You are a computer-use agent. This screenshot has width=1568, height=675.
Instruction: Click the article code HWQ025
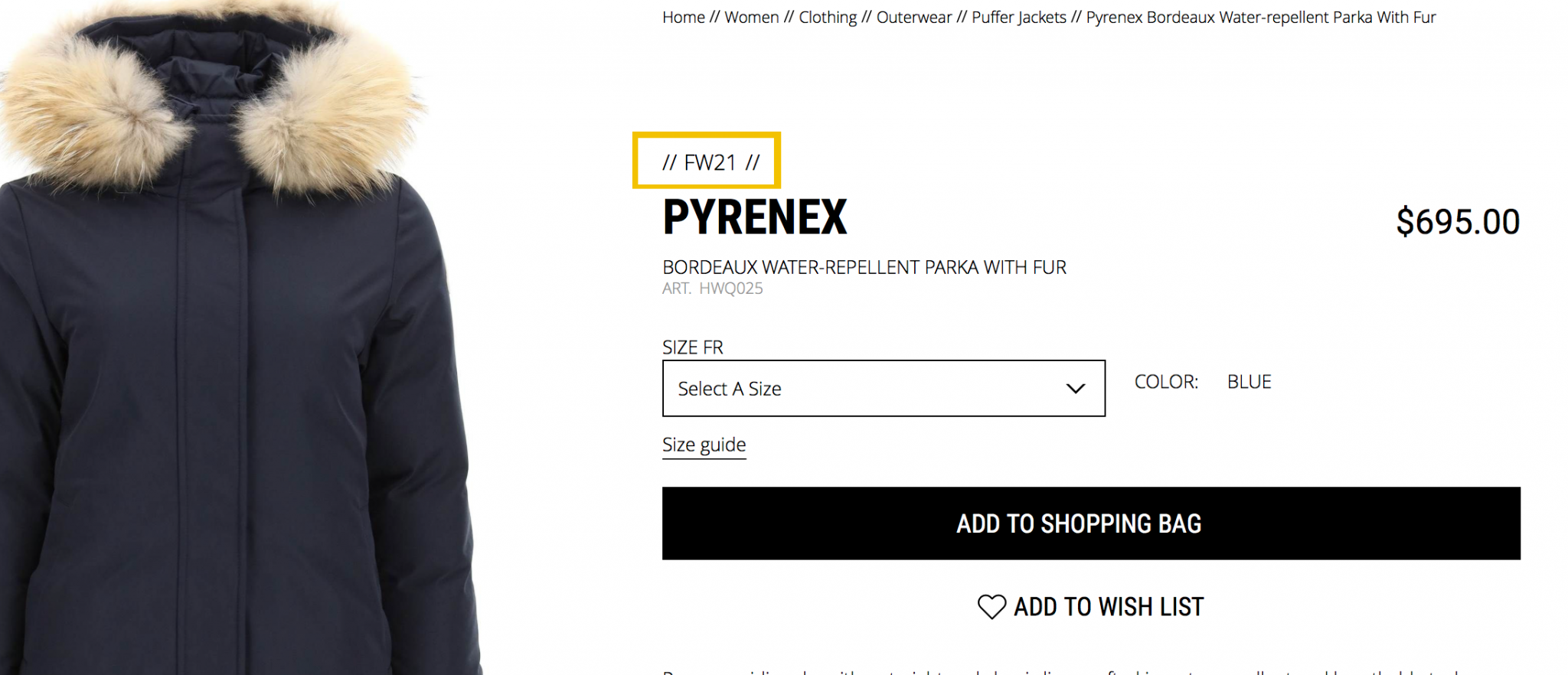(730, 289)
